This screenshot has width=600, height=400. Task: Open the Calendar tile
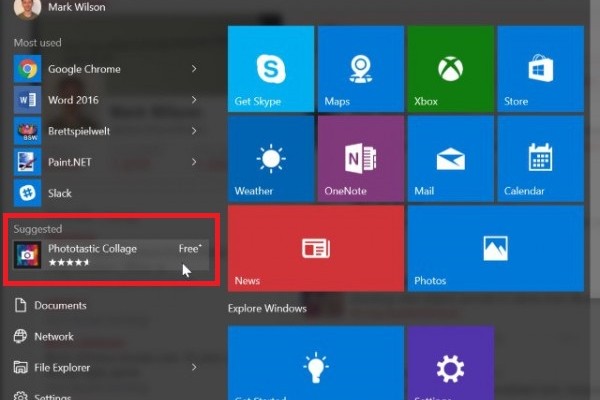click(x=541, y=158)
